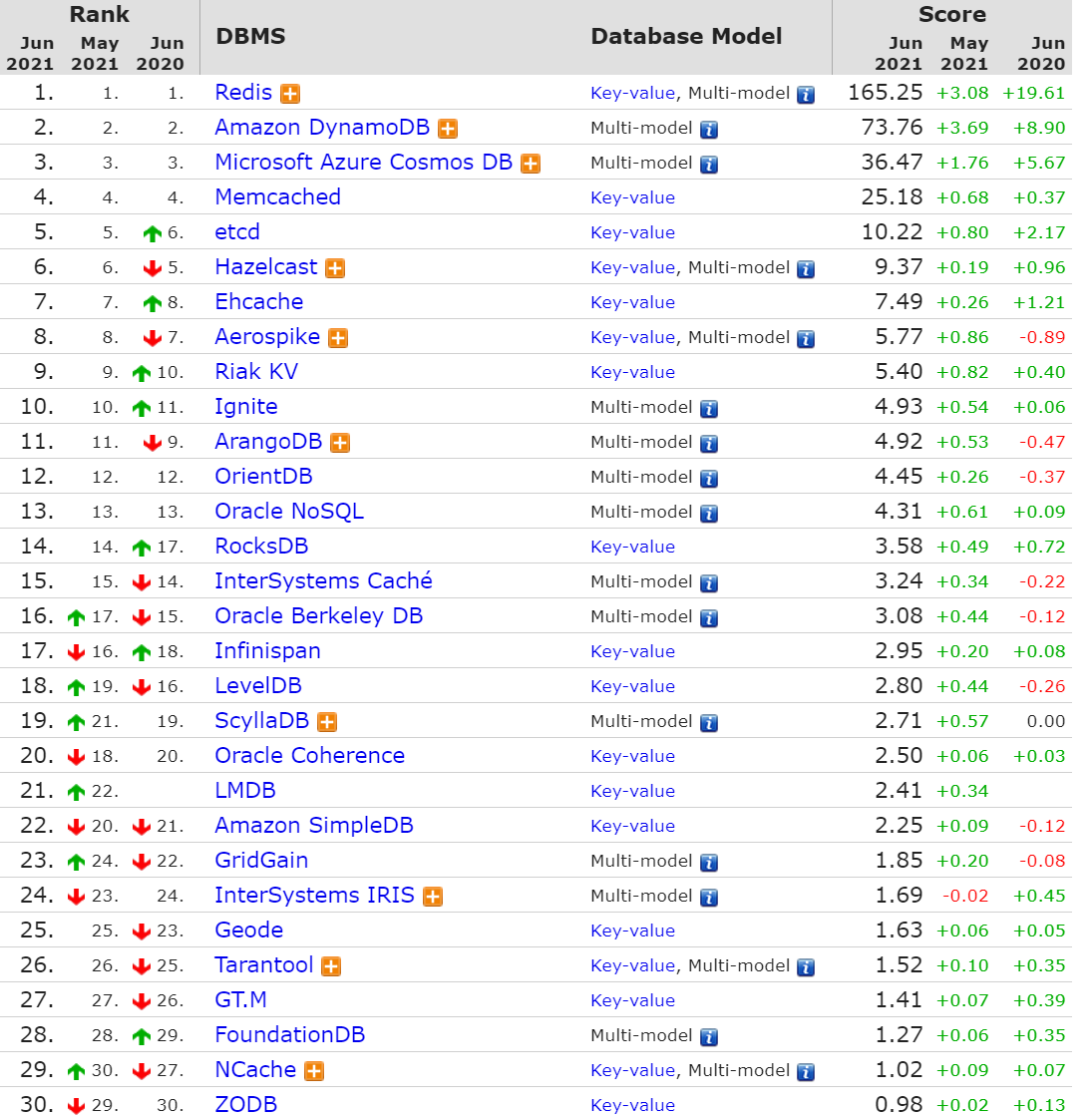The width and height of the screenshot is (1092, 1118).
Task: Click the plus icon beside ArangoDB
Action: tap(340, 444)
